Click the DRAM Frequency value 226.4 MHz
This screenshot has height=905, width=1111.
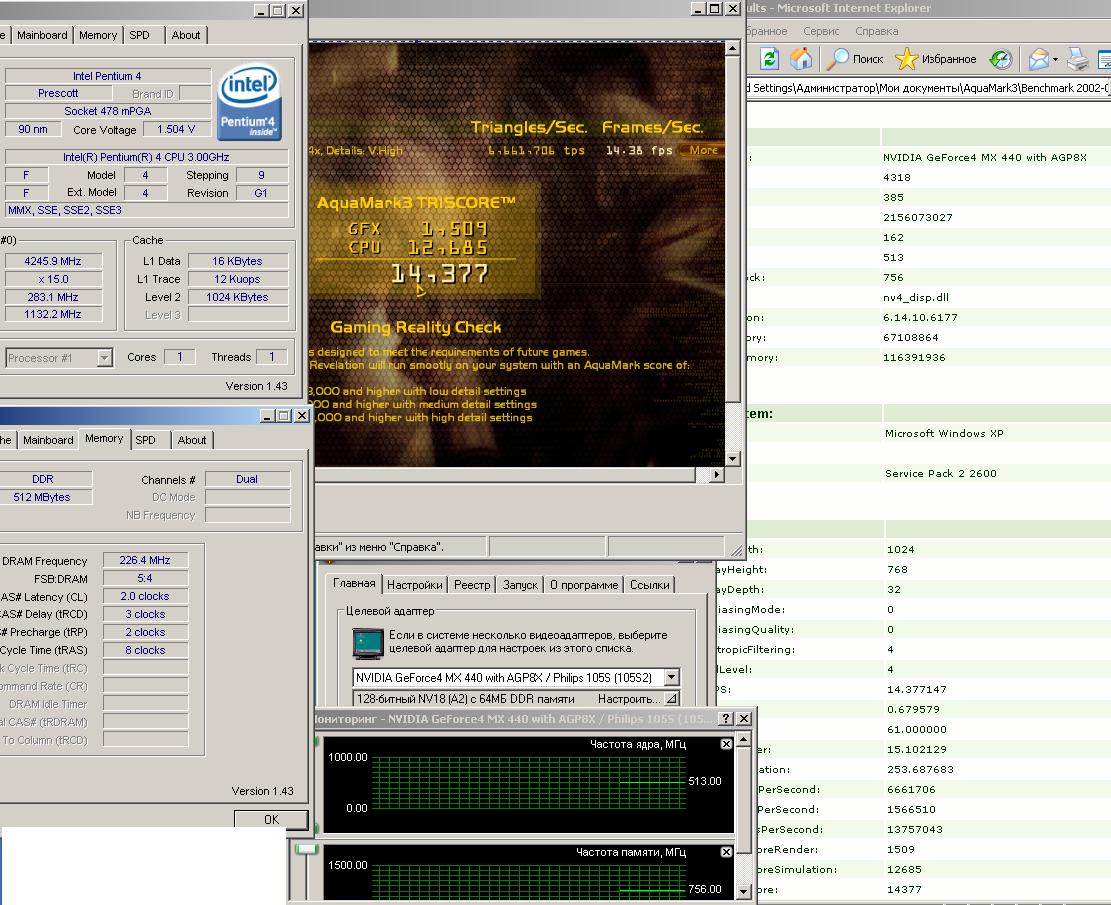pos(145,560)
